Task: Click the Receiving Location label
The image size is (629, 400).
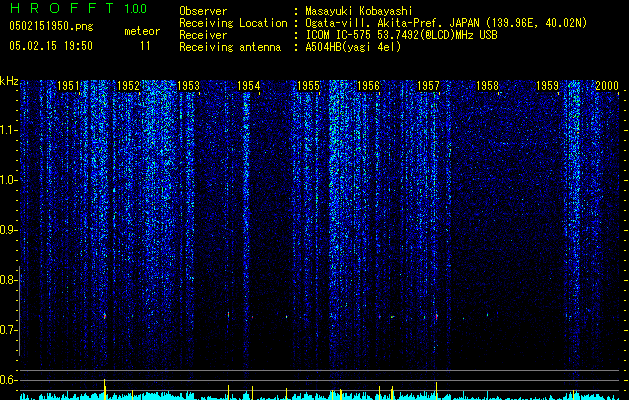Action: coord(233,23)
